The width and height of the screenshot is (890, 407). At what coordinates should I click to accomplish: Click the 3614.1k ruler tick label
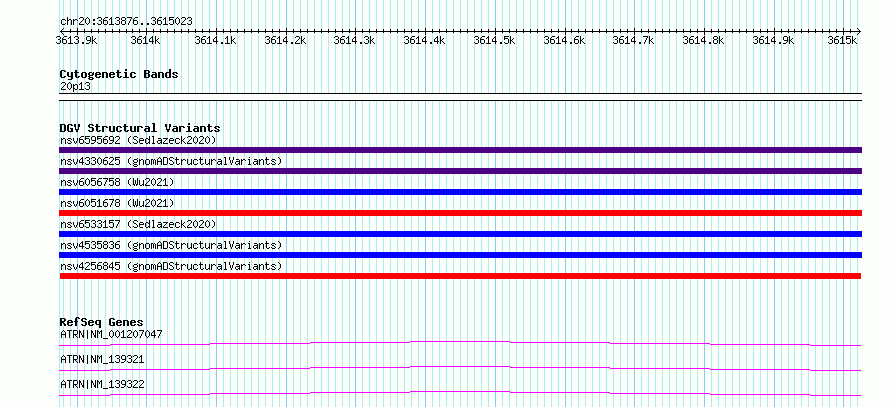(215, 40)
